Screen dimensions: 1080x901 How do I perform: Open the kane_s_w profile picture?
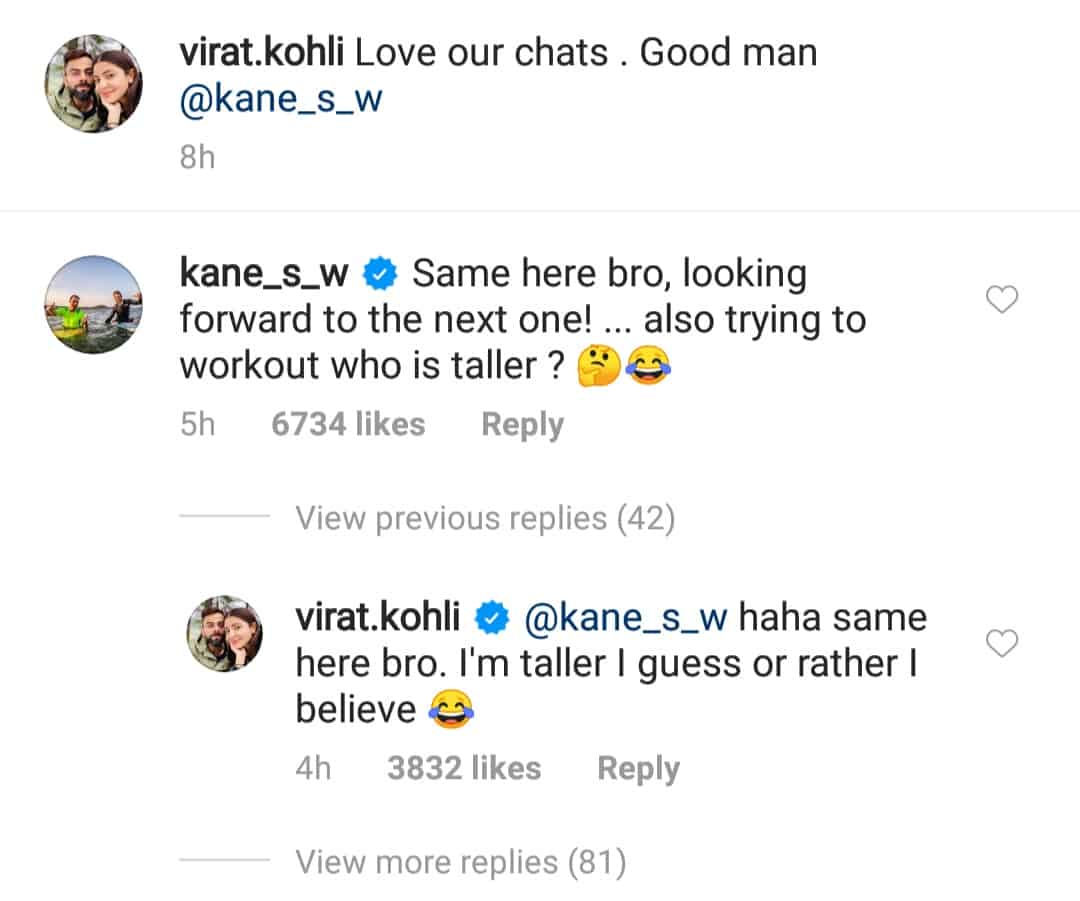click(x=93, y=304)
